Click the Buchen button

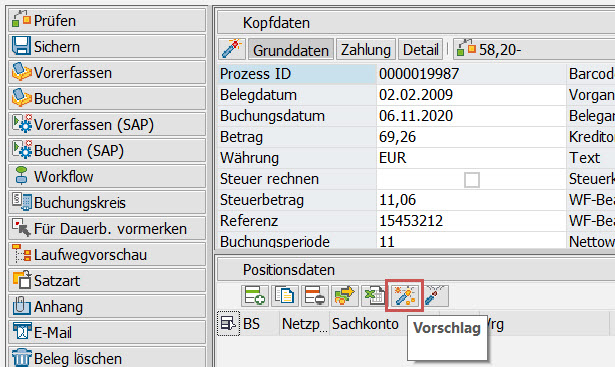pos(107,98)
